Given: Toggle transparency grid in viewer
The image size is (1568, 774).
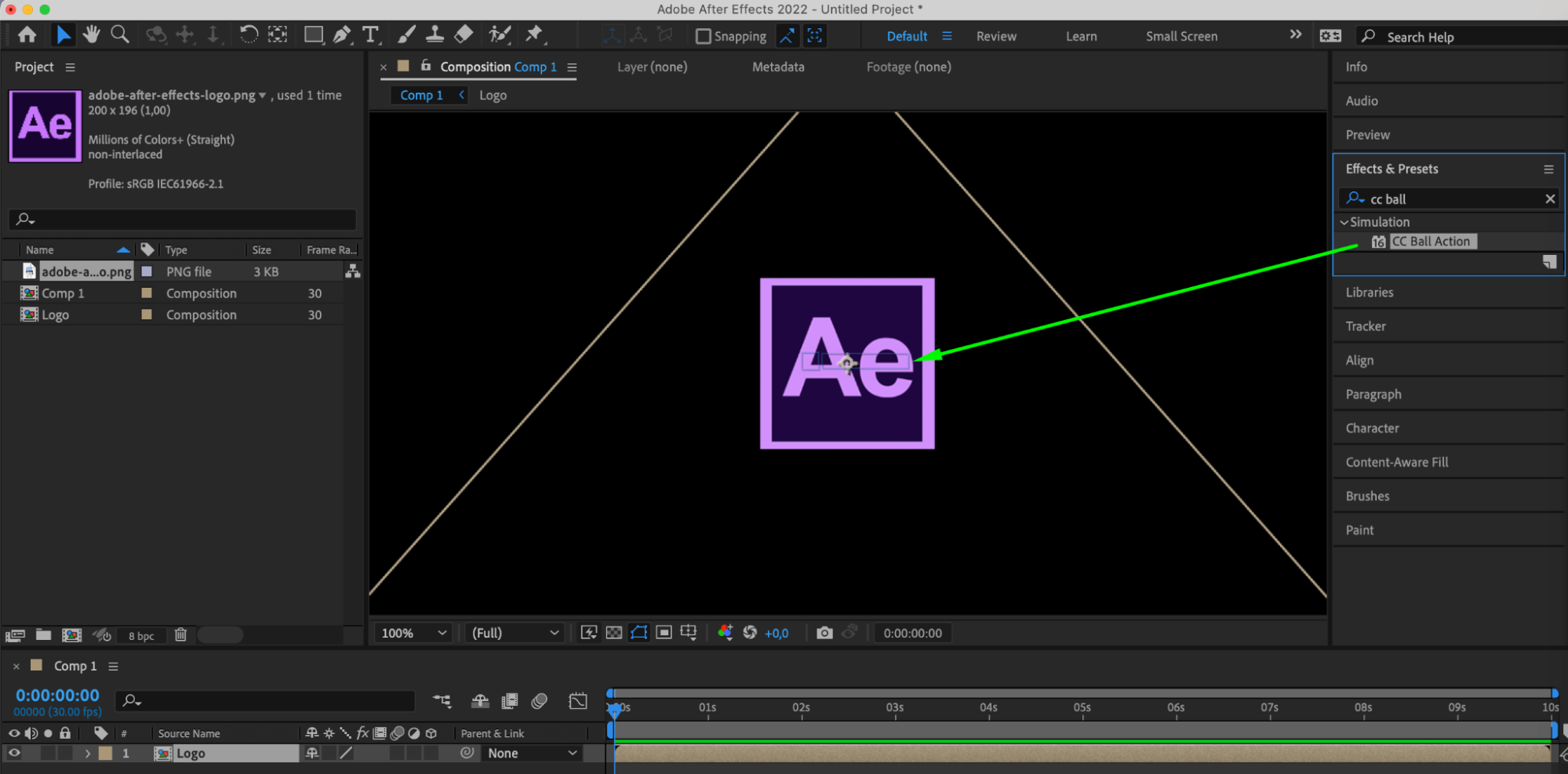Looking at the screenshot, I should 614,633.
